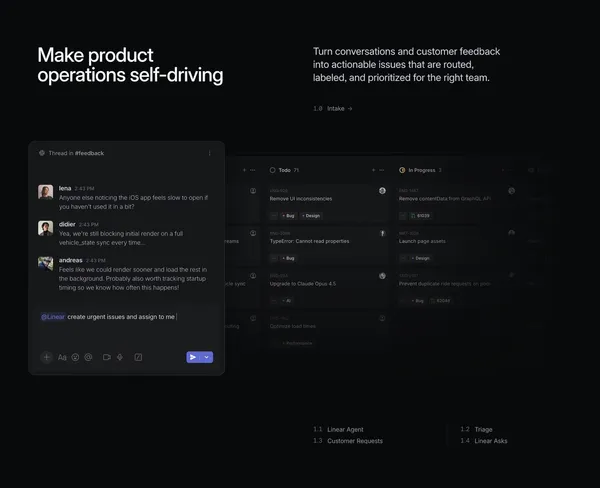
Task: Open pull request 62044 link
Action: (440, 301)
